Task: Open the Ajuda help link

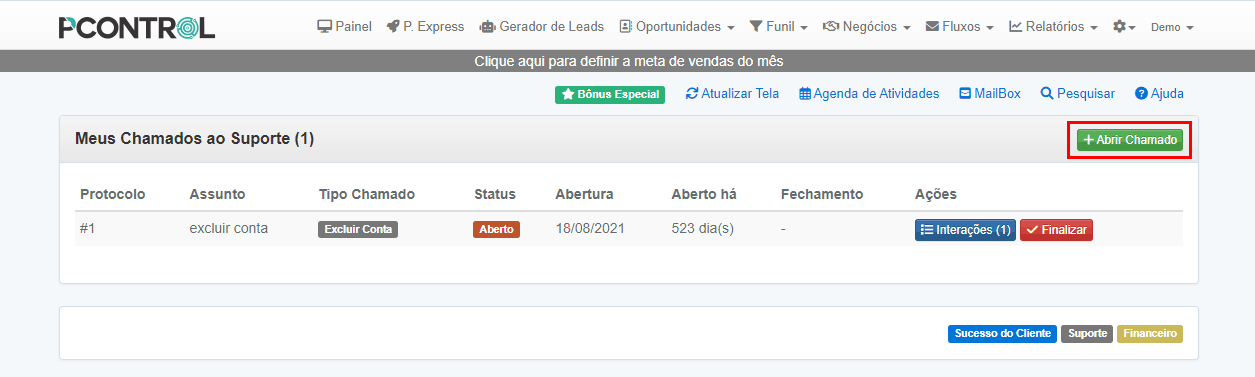Action: pos(1159,94)
